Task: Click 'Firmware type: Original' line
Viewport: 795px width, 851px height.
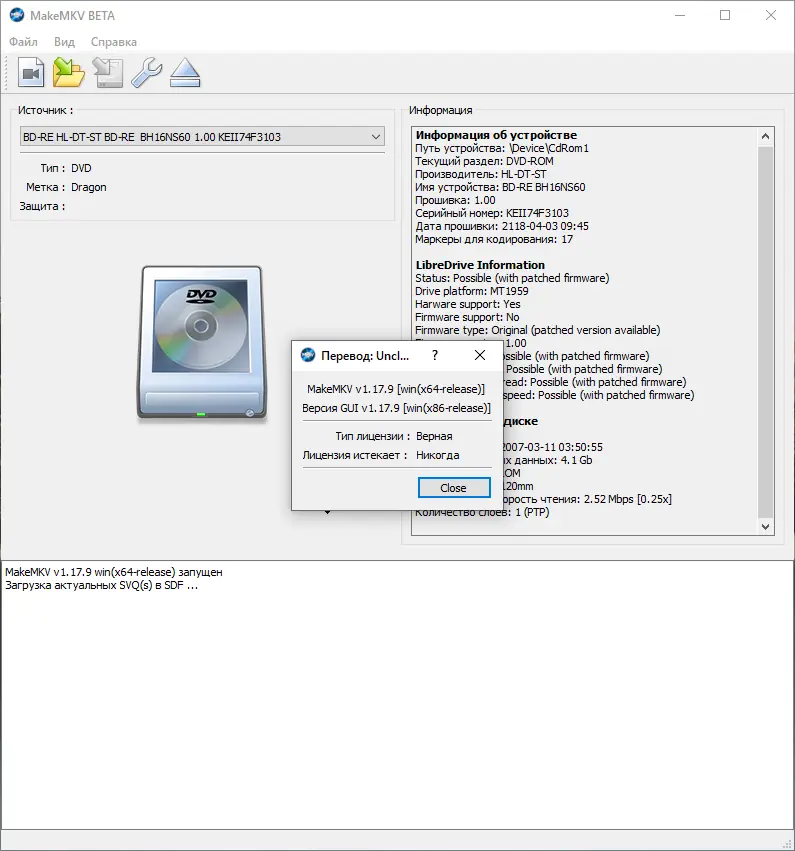Action: point(538,331)
